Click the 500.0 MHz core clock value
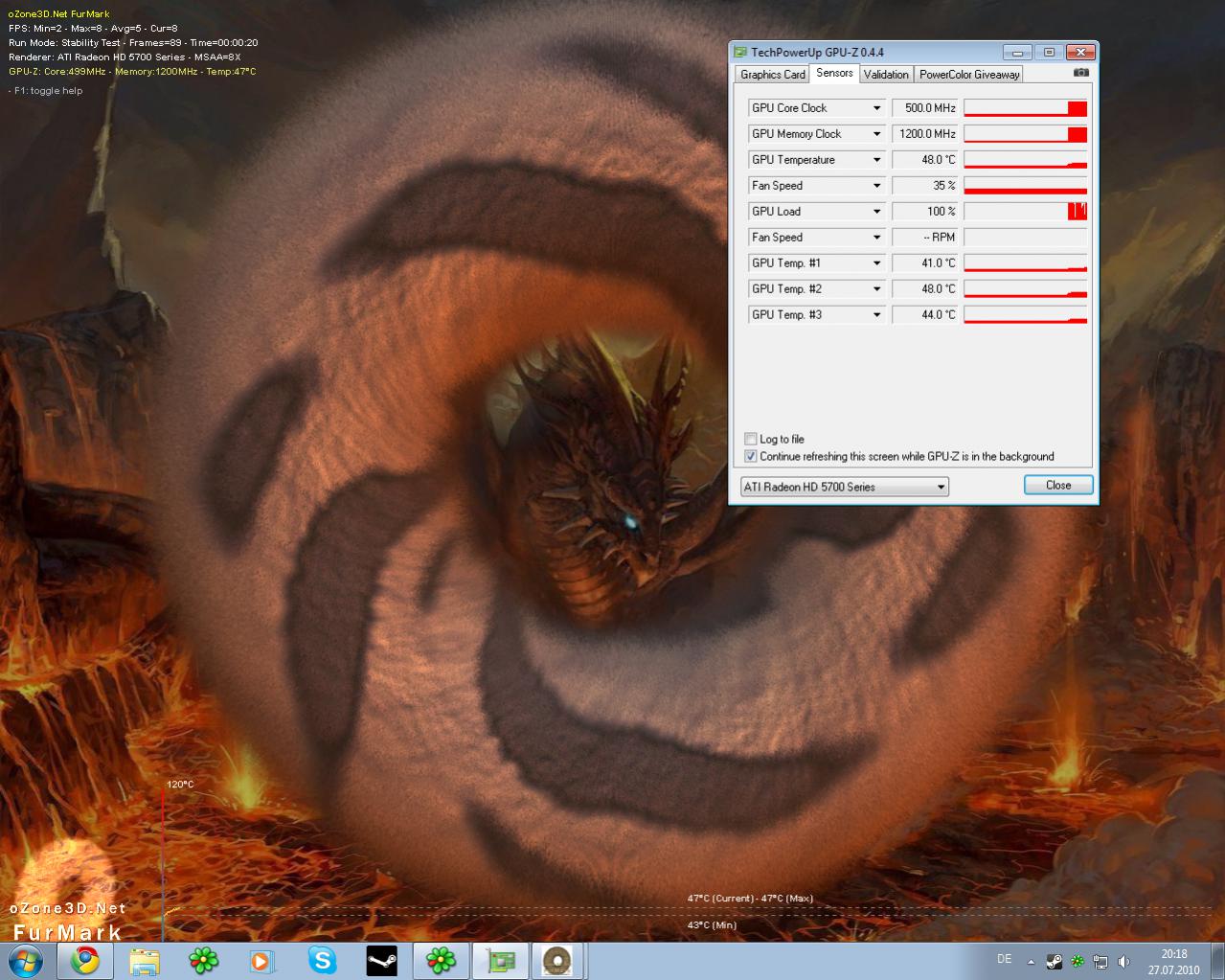Viewport: 1225px width, 980px height. (925, 108)
